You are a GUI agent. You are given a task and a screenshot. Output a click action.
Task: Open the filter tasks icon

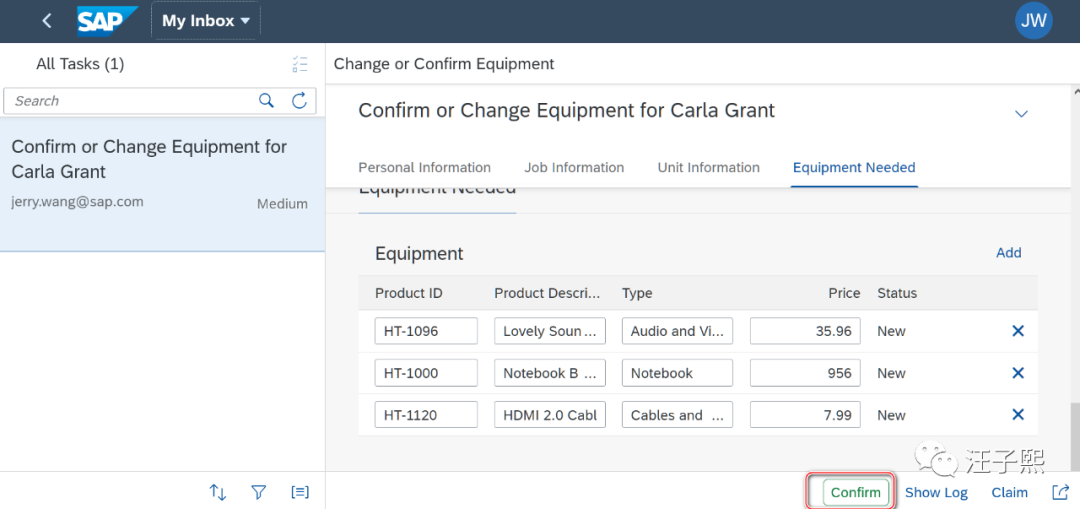tap(259, 492)
